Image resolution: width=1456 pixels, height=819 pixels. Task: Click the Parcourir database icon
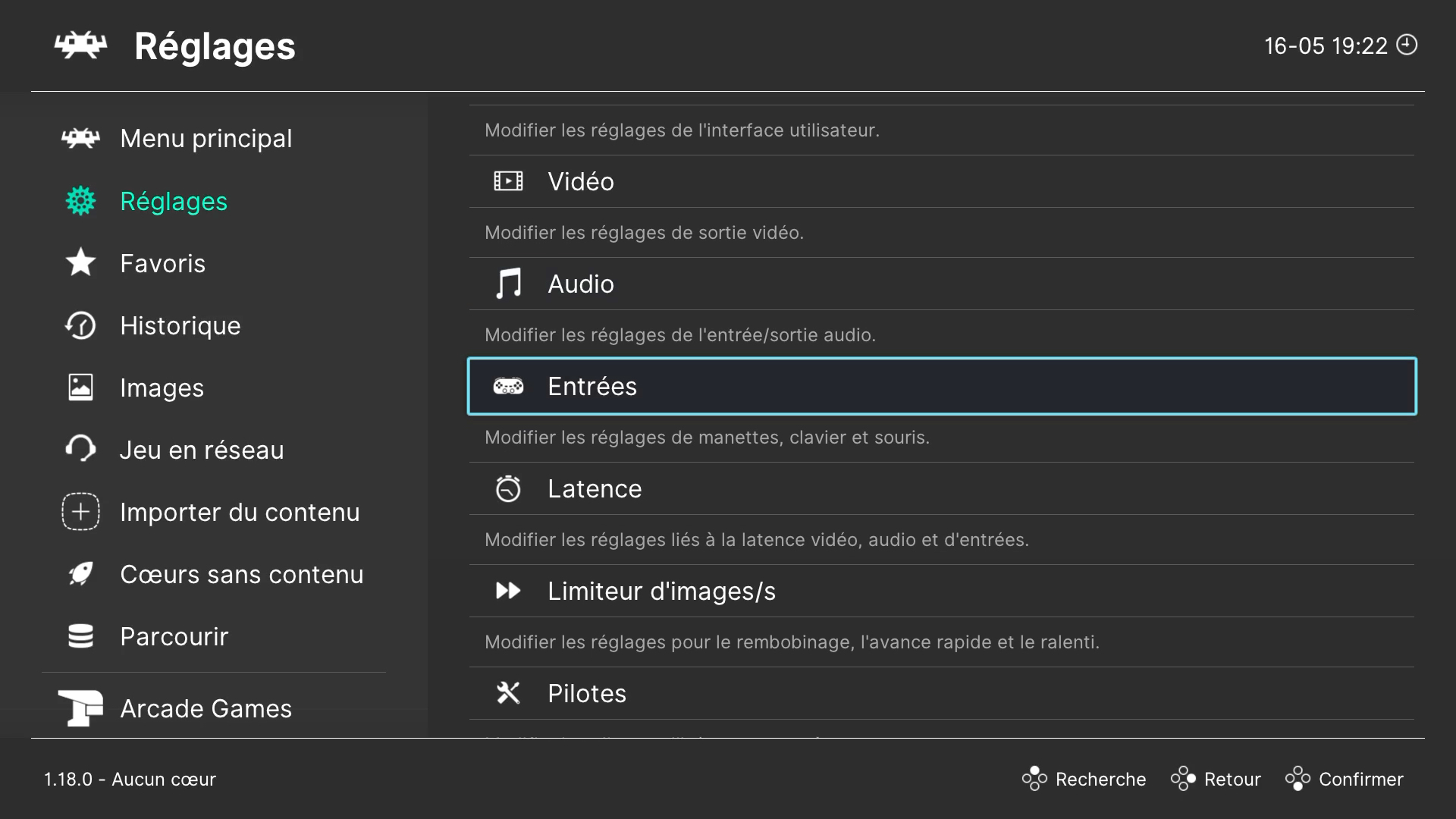click(x=80, y=636)
